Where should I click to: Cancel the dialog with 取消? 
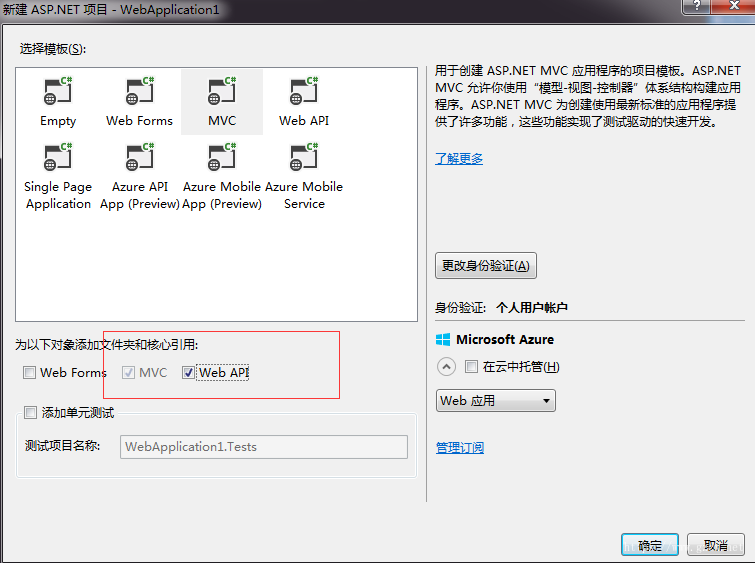point(716,545)
